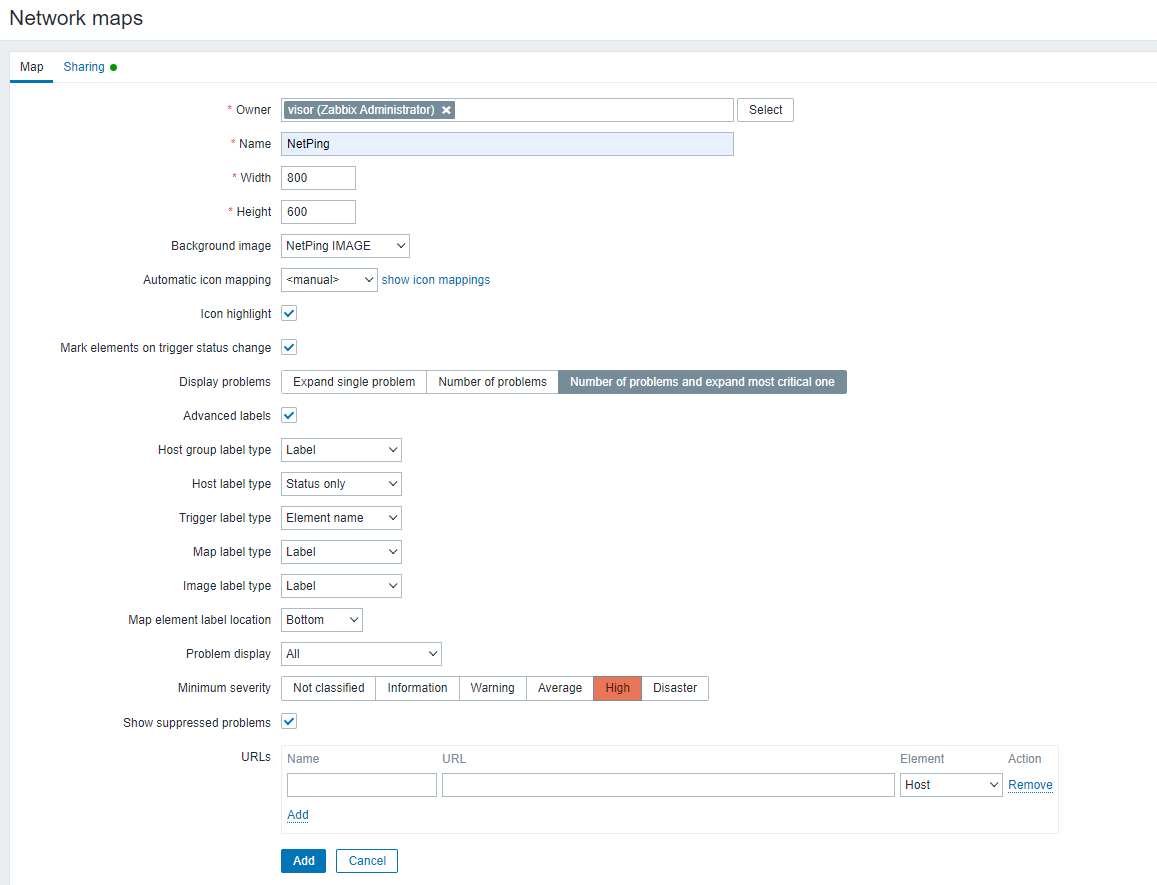Image resolution: width=1157 pixels, height=885 pixels.
Task: Toggle Show suppressed problems checkbox
Action: pos(289,721)
